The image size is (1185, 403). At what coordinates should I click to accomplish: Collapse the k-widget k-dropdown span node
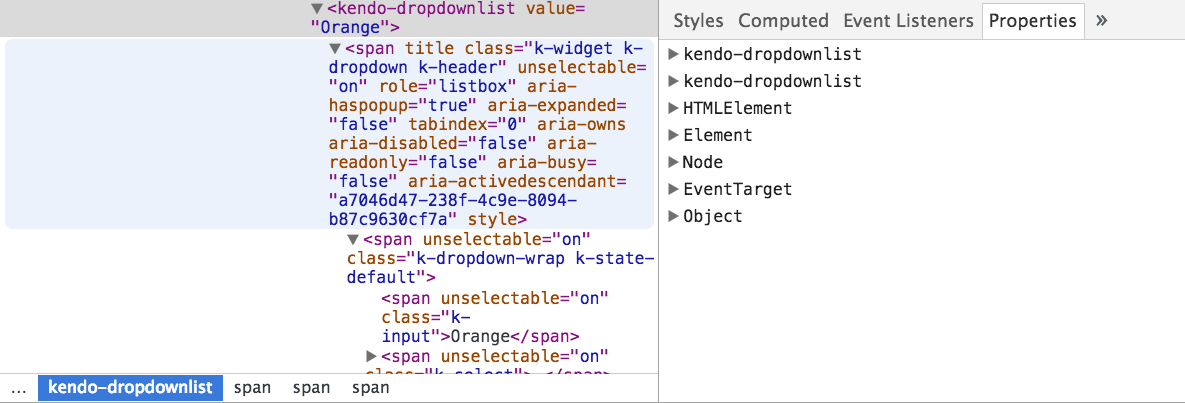point(335,48)
